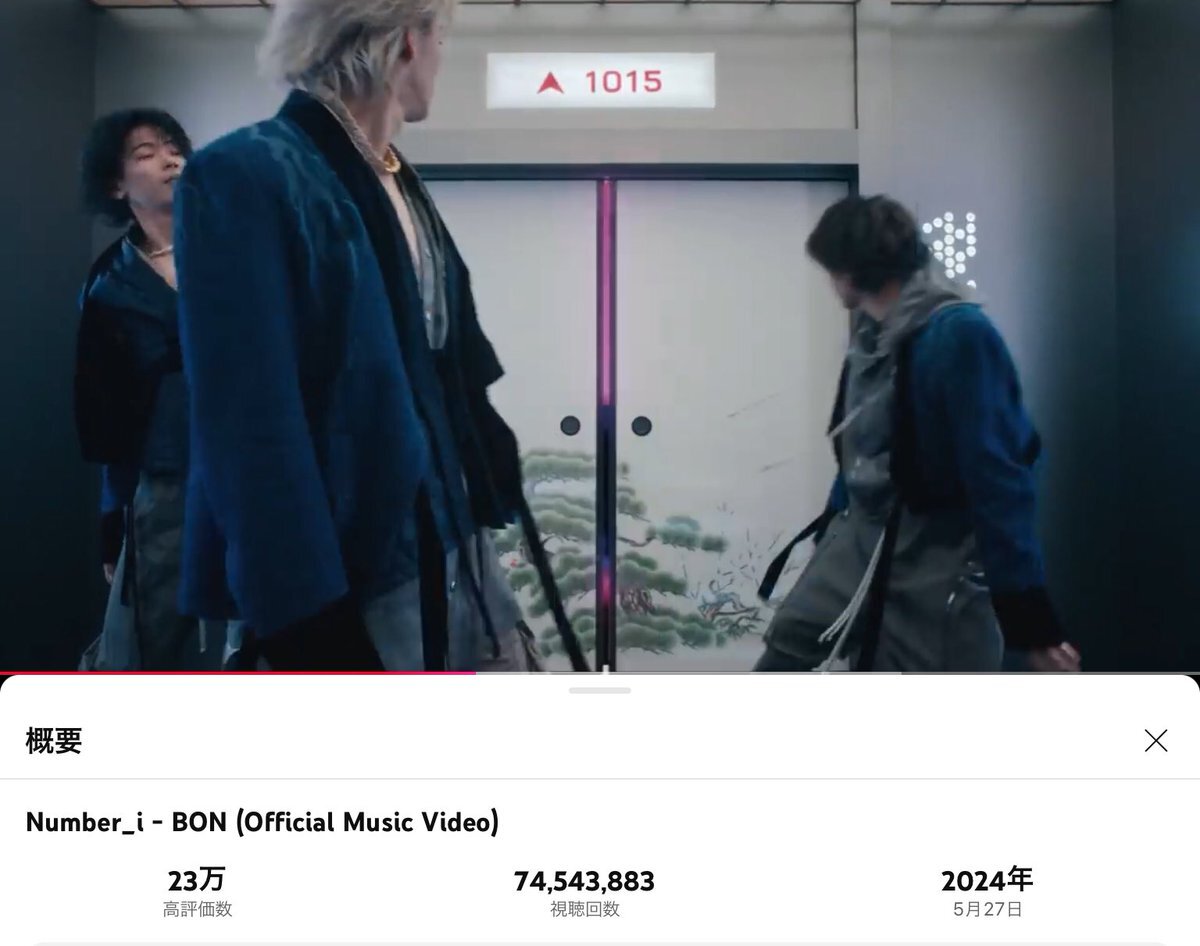Select the Number_i - BON video title
The width and height of the screenshot is (1200, 946).
[262, 822]
